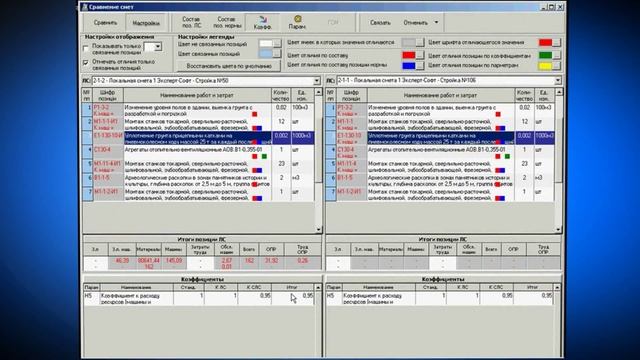Toggle 'Отмечать отличия только связанных позиций' checkbox
Image resolution: width=640 pixels, height=360 pixels.
[x=86, y=62]
